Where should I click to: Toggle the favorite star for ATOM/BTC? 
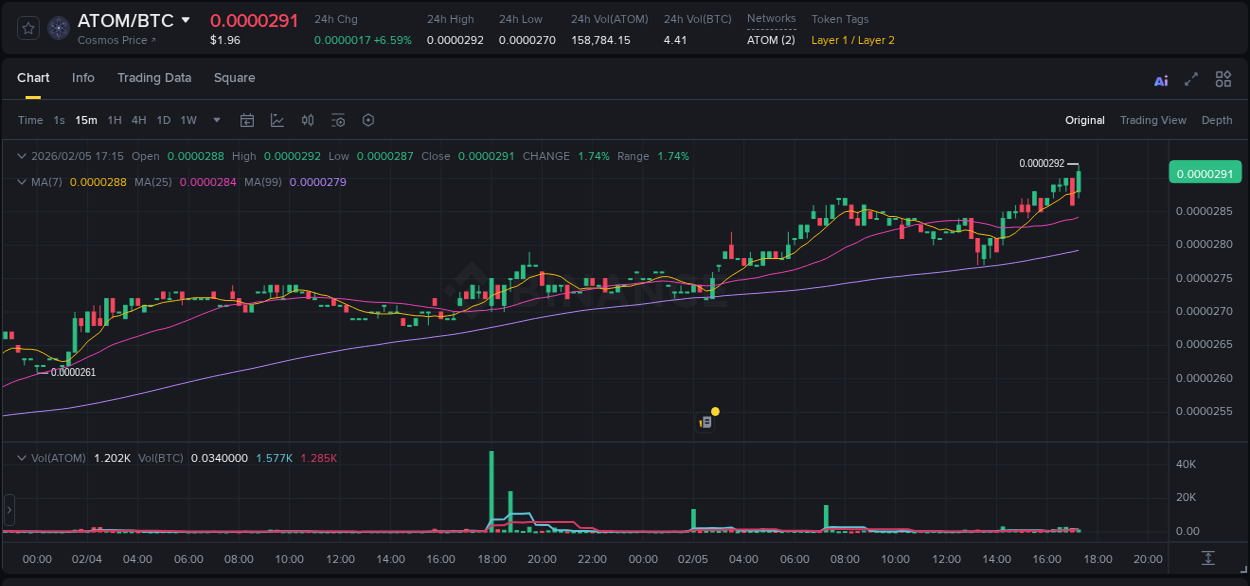[x=27, y=28]
